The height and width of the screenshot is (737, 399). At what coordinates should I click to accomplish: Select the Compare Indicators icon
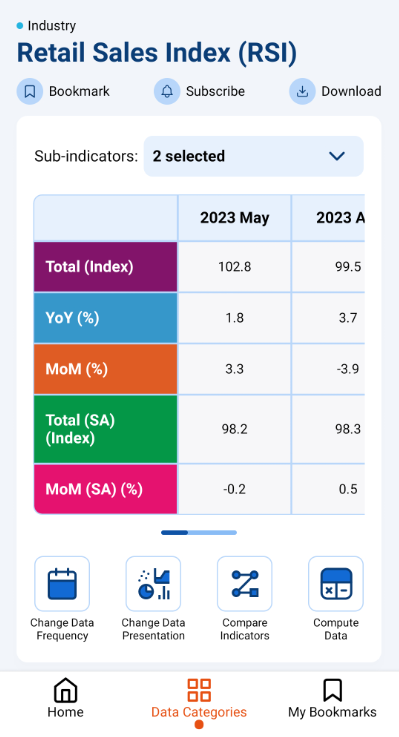point(244,584)
